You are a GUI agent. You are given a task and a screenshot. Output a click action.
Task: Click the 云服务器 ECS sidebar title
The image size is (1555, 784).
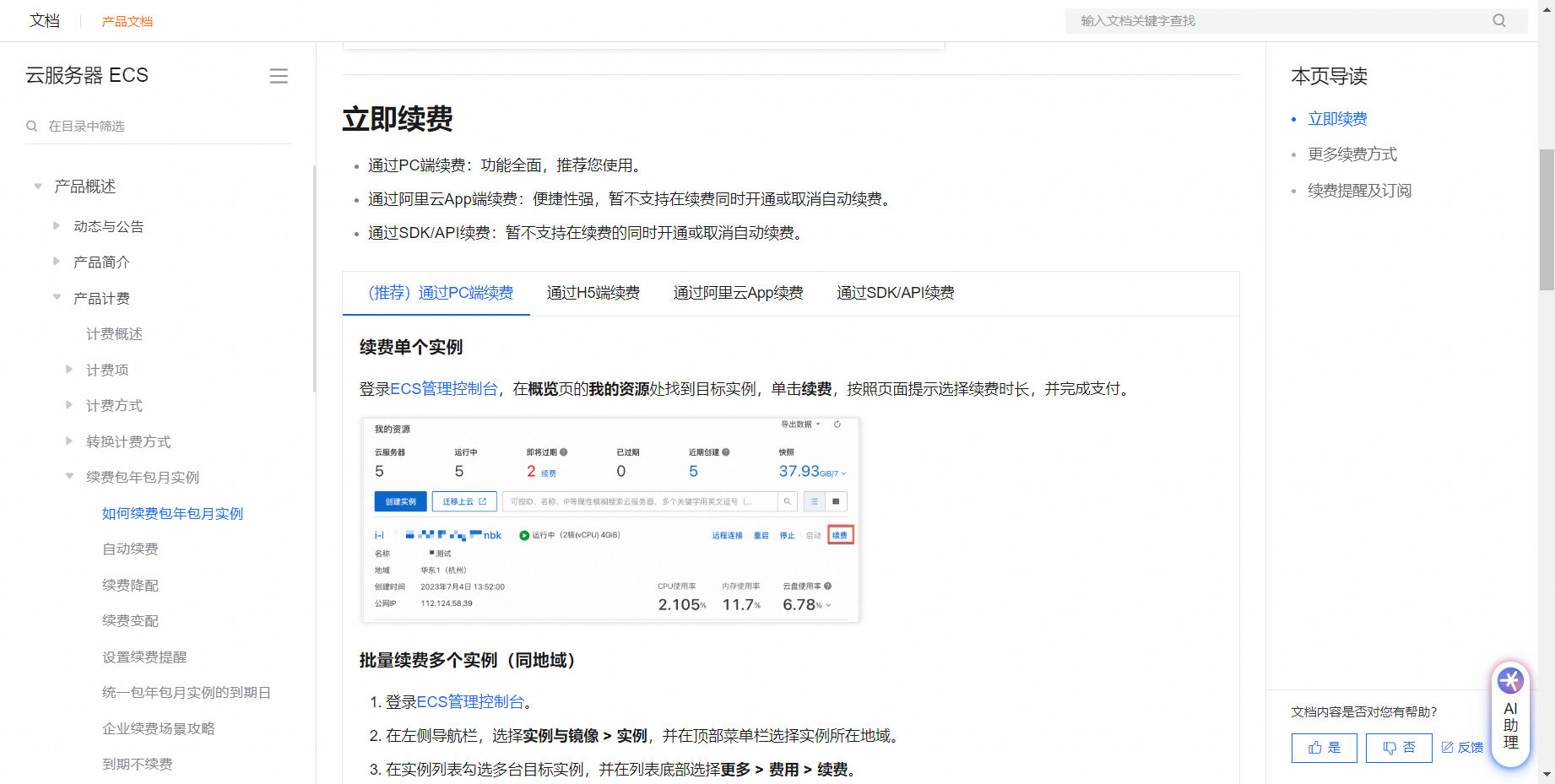tap(87, 75)
